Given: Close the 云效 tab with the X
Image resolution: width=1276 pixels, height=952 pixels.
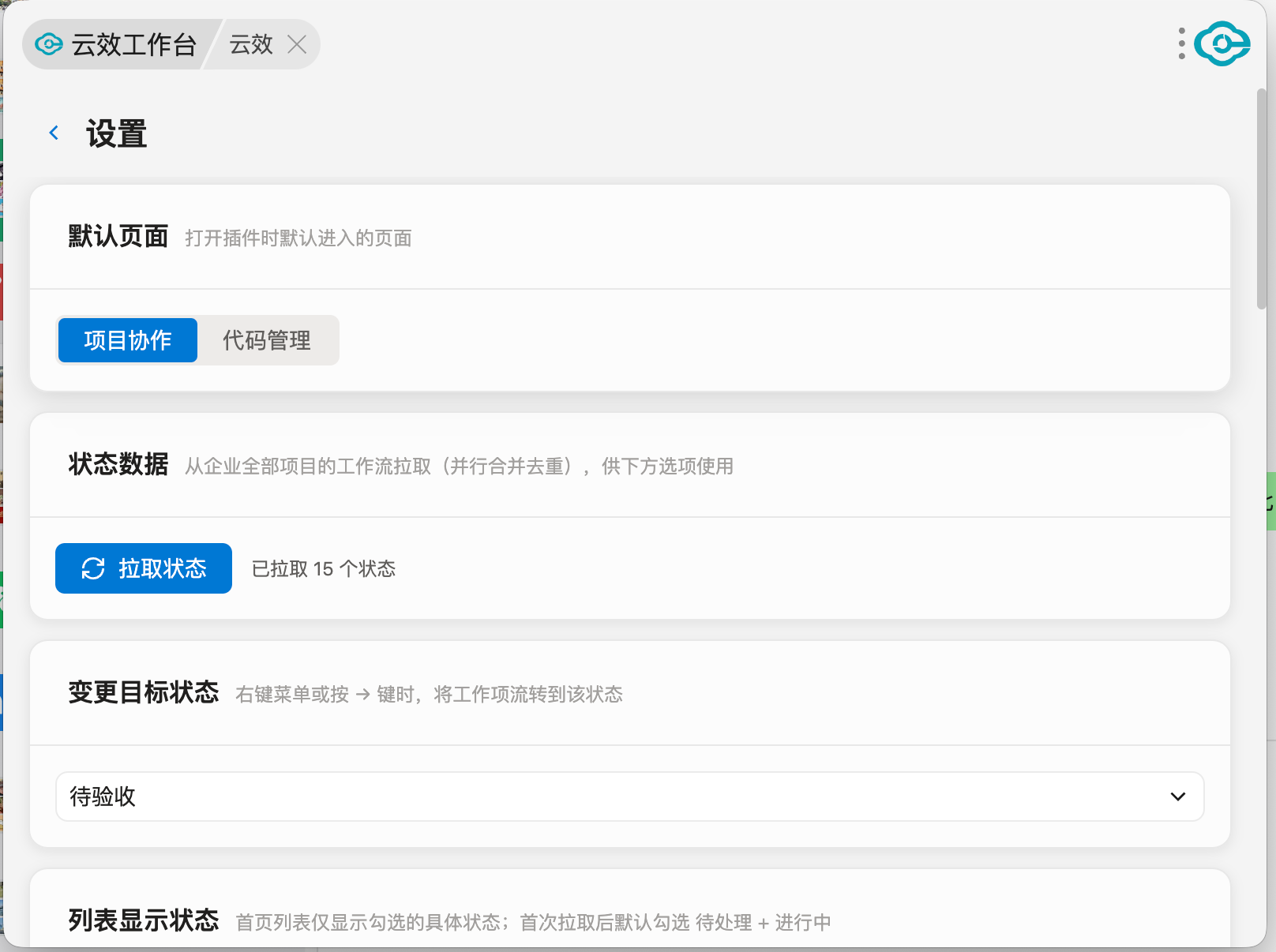Looking at the screenshot, I should click(297, 44).
